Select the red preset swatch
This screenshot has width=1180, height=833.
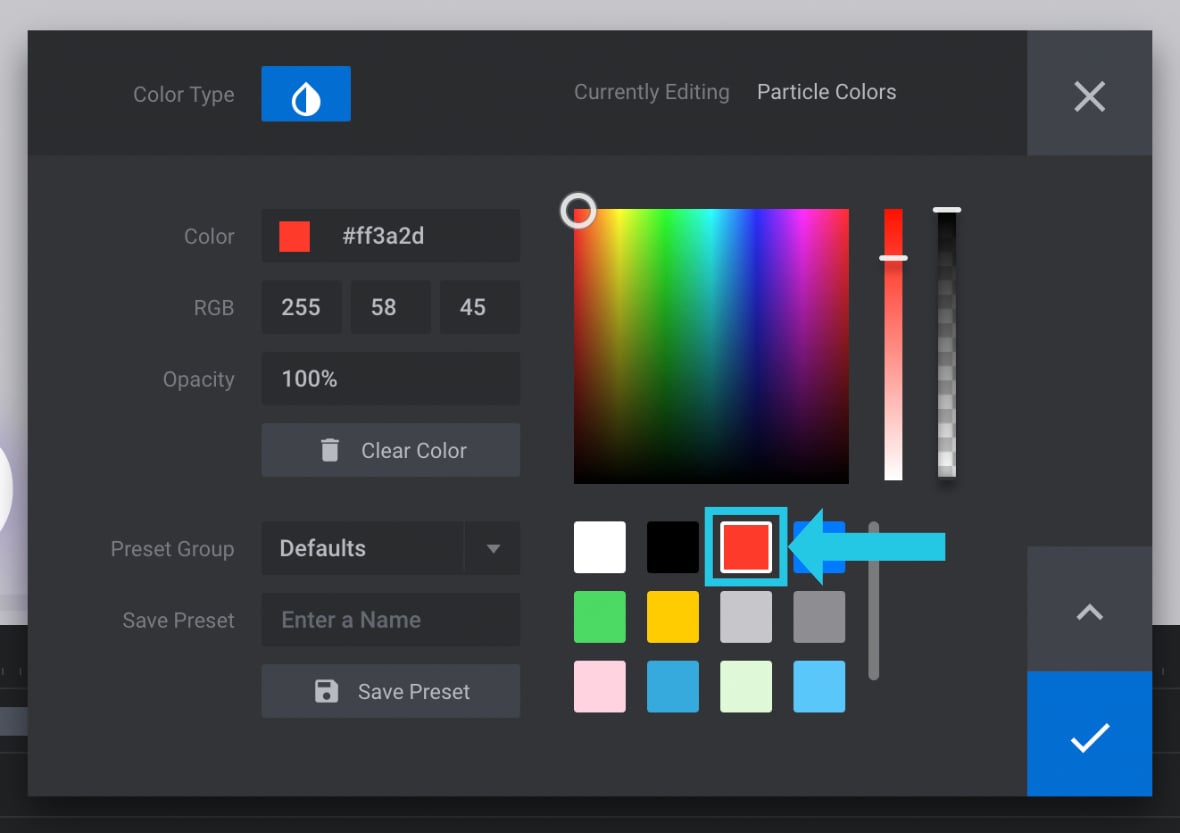pos(746,547)
